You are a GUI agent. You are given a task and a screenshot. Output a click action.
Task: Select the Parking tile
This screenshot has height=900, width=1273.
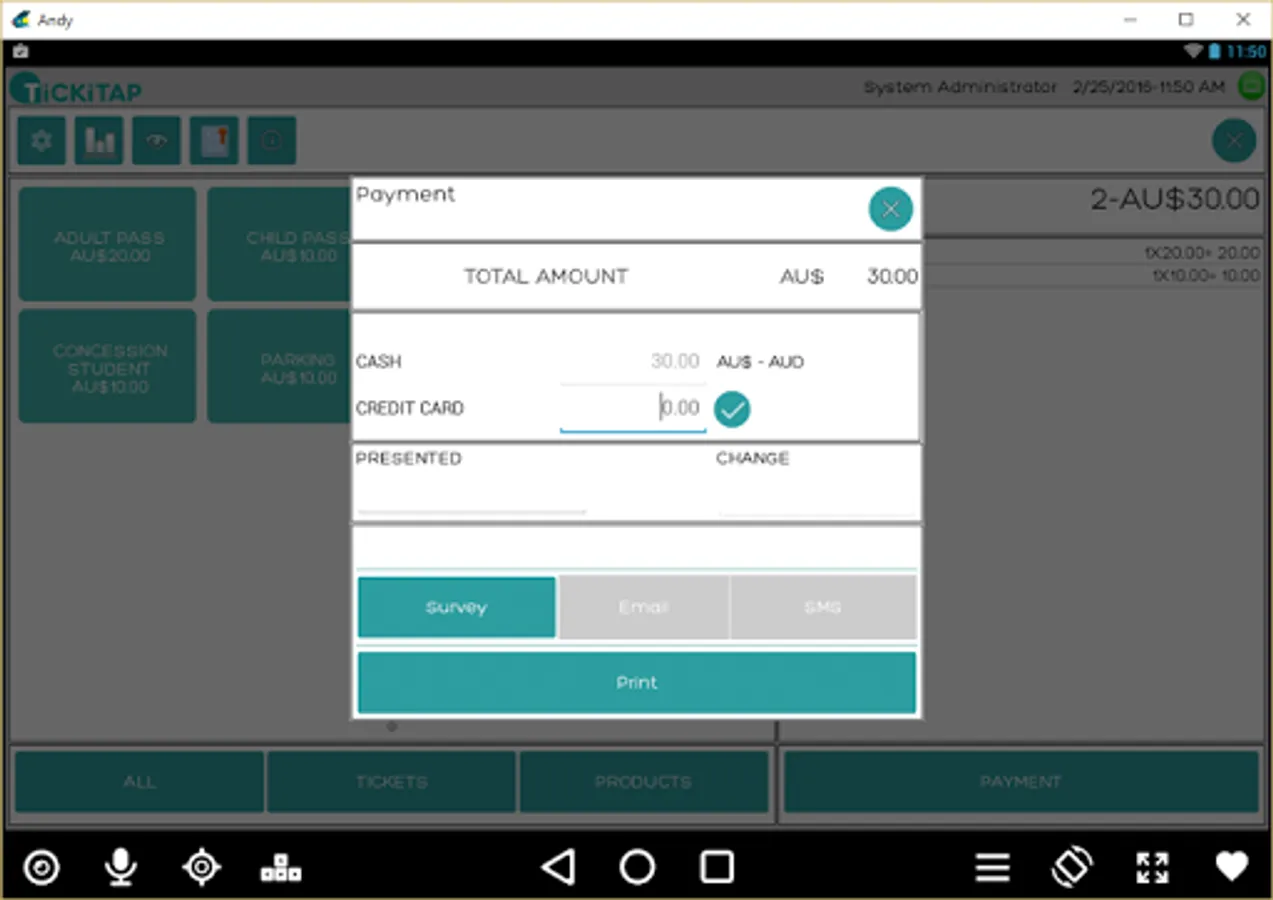click(279, 366)
